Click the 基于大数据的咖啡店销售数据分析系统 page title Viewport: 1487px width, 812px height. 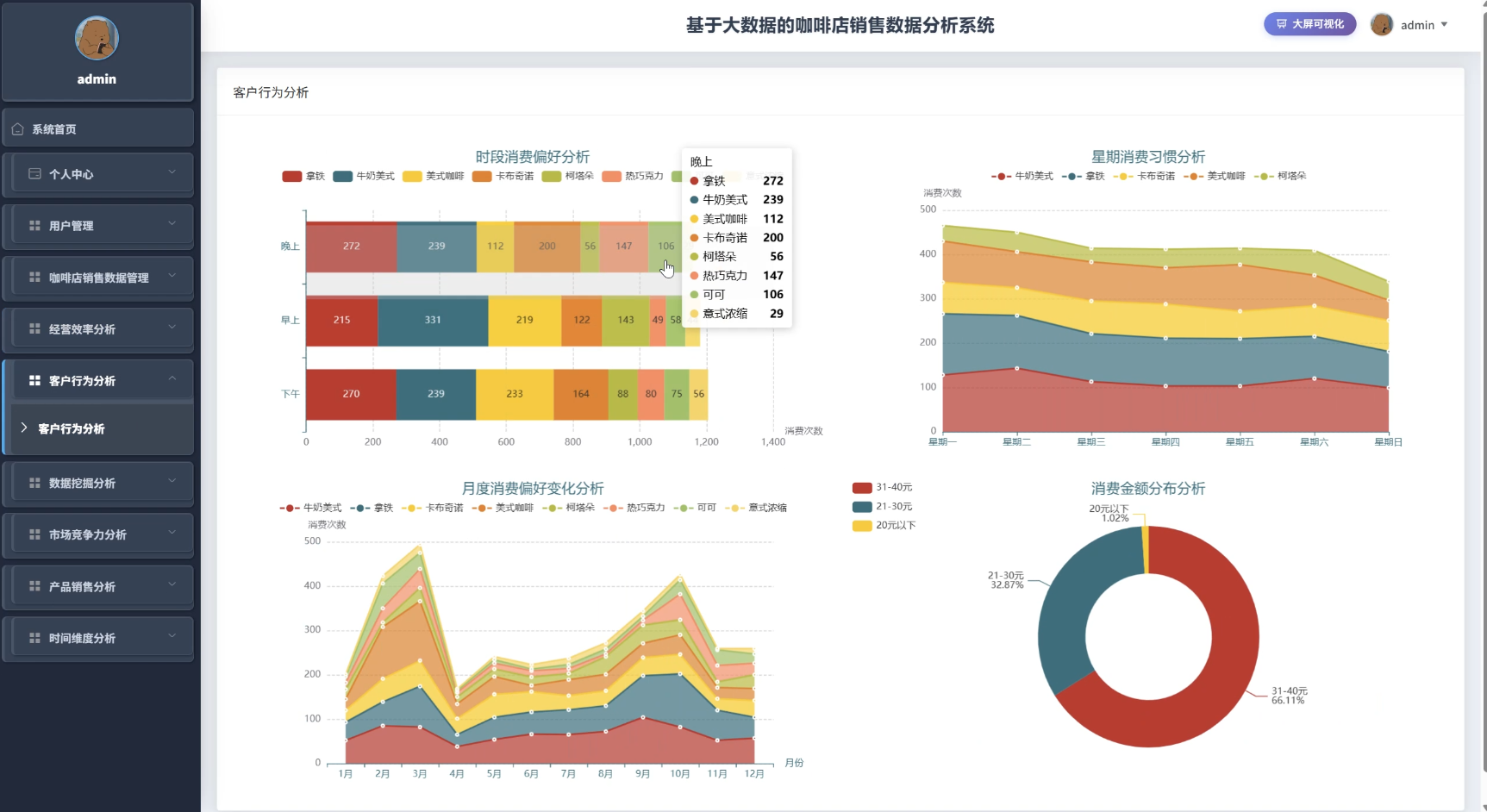coord(840,26)
